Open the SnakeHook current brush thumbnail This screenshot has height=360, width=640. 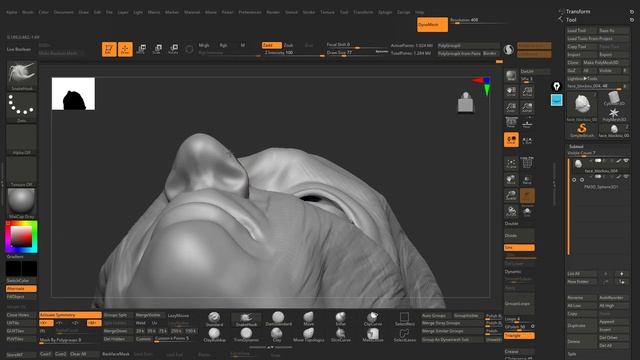tap(22, 76)
